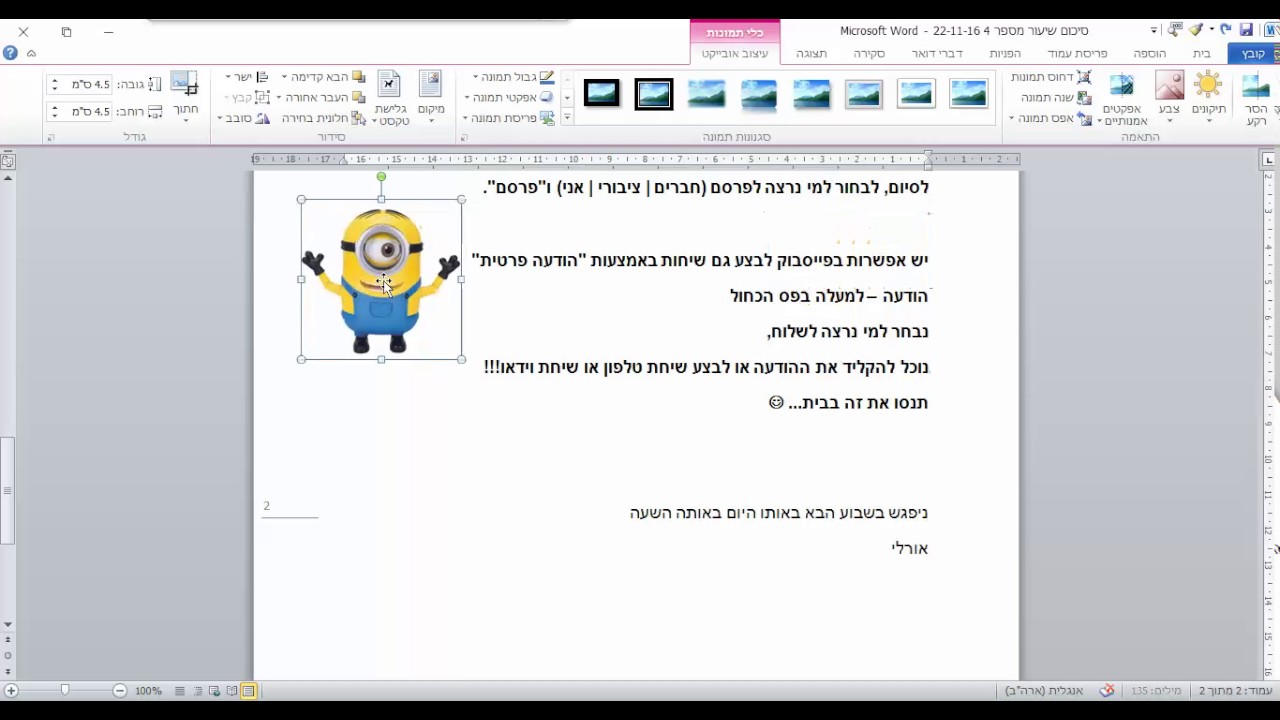Click the Redo icon in quick access toolbar
This screenshot has height=720, width=1280.
1225,31
